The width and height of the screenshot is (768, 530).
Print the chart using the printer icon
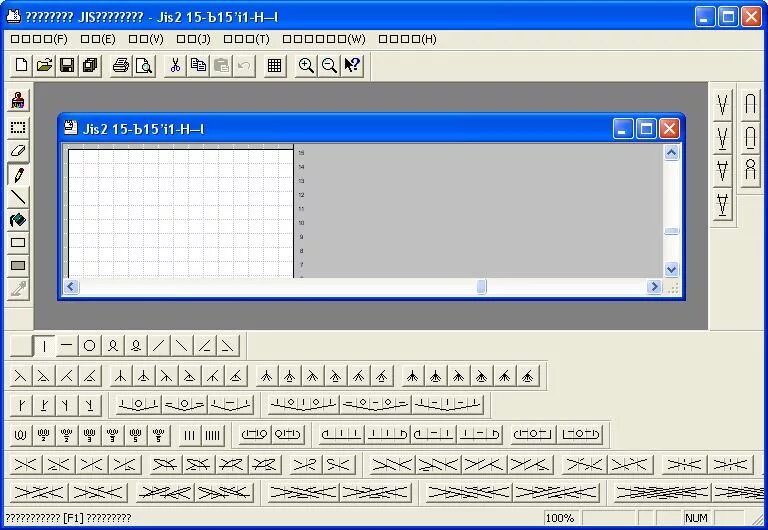pos(120,65)
